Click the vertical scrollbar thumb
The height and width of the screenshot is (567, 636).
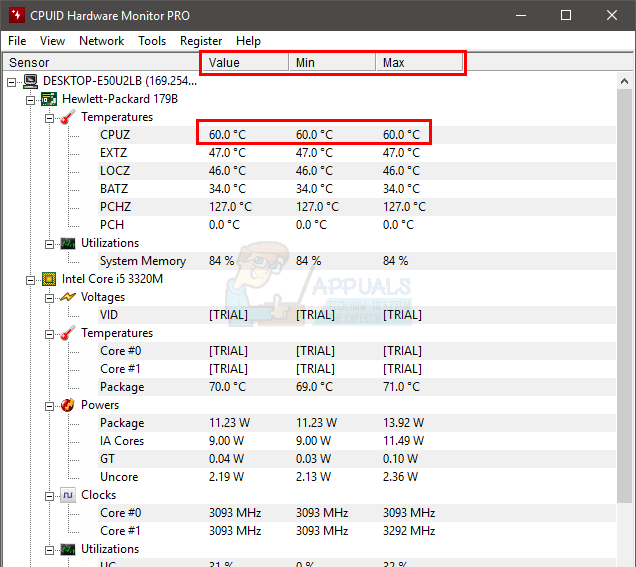(x=624, y=296)
